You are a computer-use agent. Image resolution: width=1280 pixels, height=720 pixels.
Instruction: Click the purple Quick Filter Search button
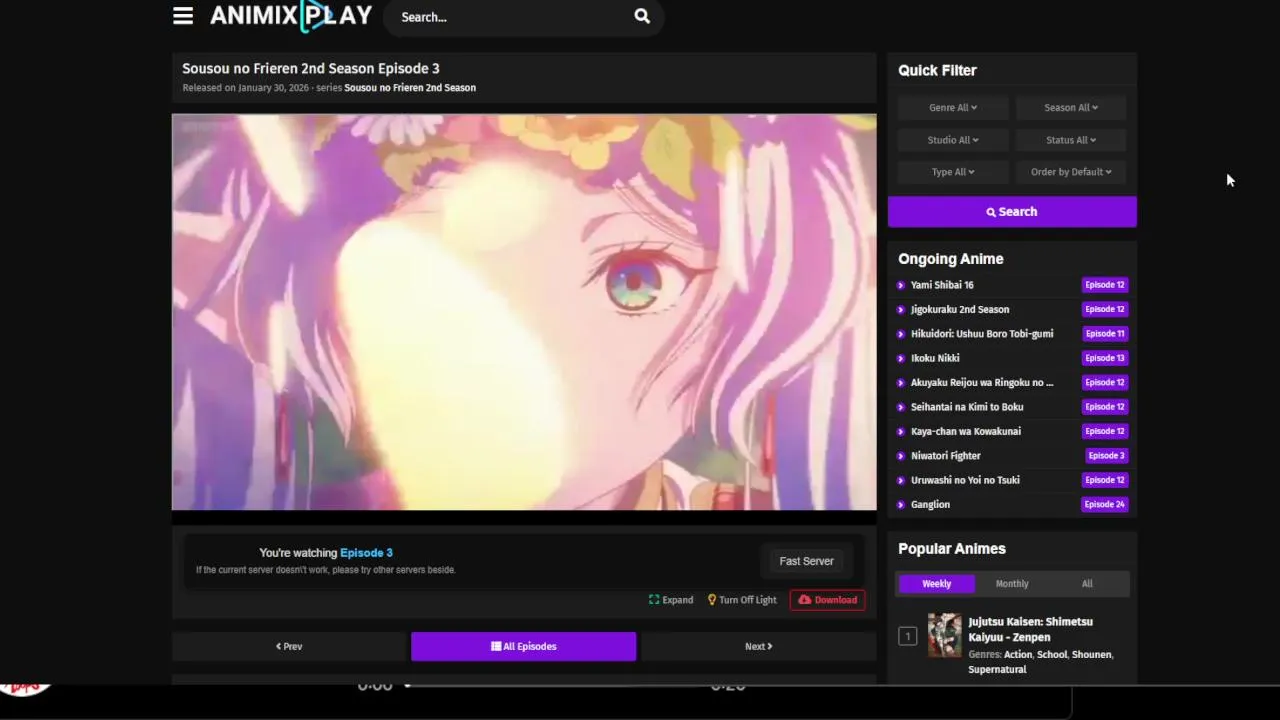pos(1012,212)
